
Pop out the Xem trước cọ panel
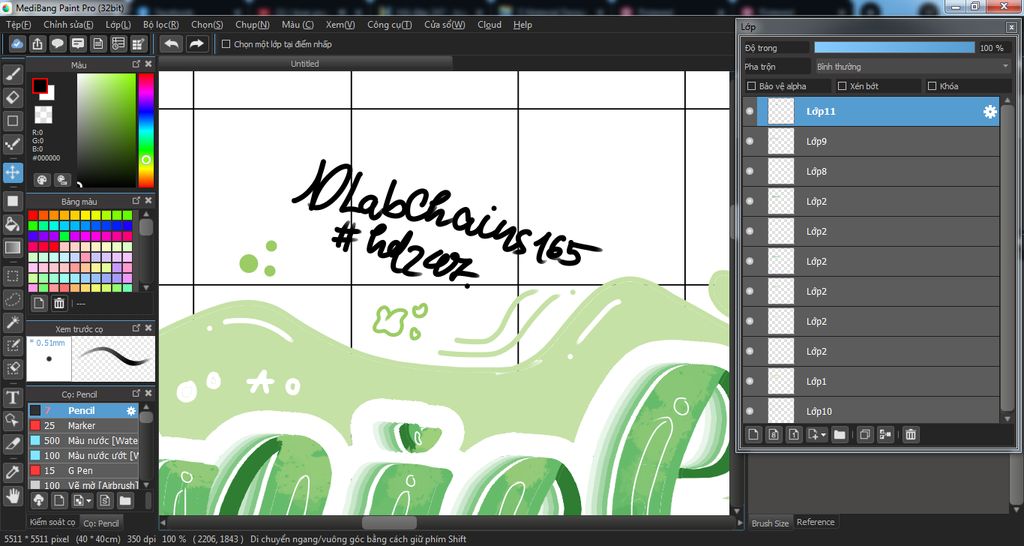coord(136,328)
